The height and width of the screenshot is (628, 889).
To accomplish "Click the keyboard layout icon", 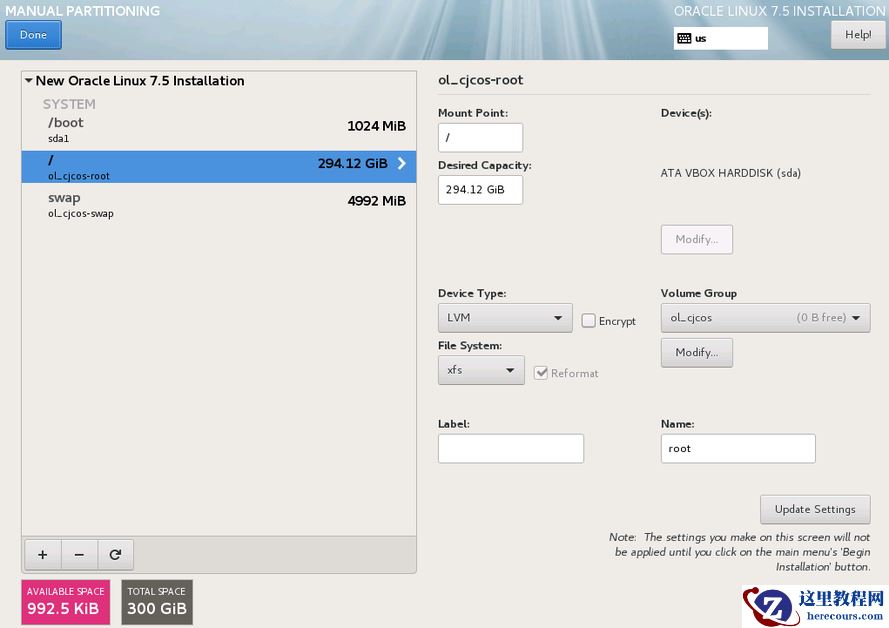I will tap(684, 38).
